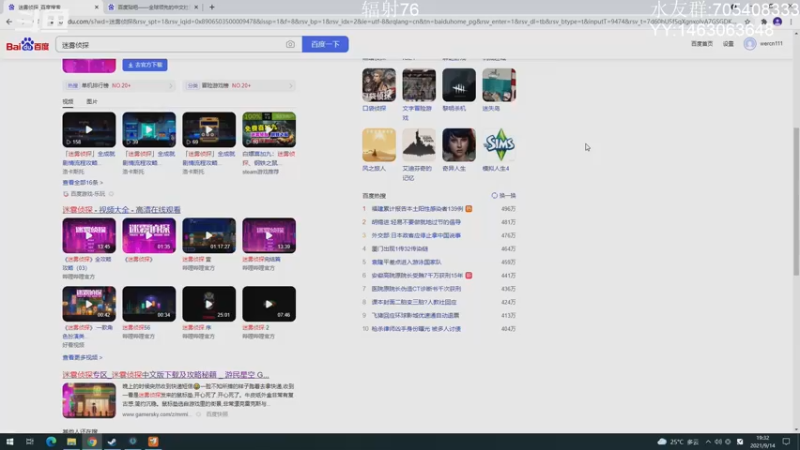This screenshot has height=450, width=800.
Task: Click the page vertical scrollbar
Action: tap(795, 202)
